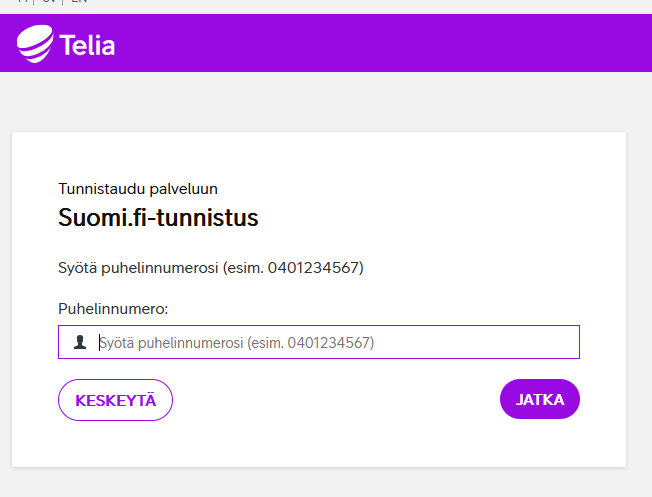Click the blank white area between the two buttons
652x497 pixels.
(x=335, y=400)
